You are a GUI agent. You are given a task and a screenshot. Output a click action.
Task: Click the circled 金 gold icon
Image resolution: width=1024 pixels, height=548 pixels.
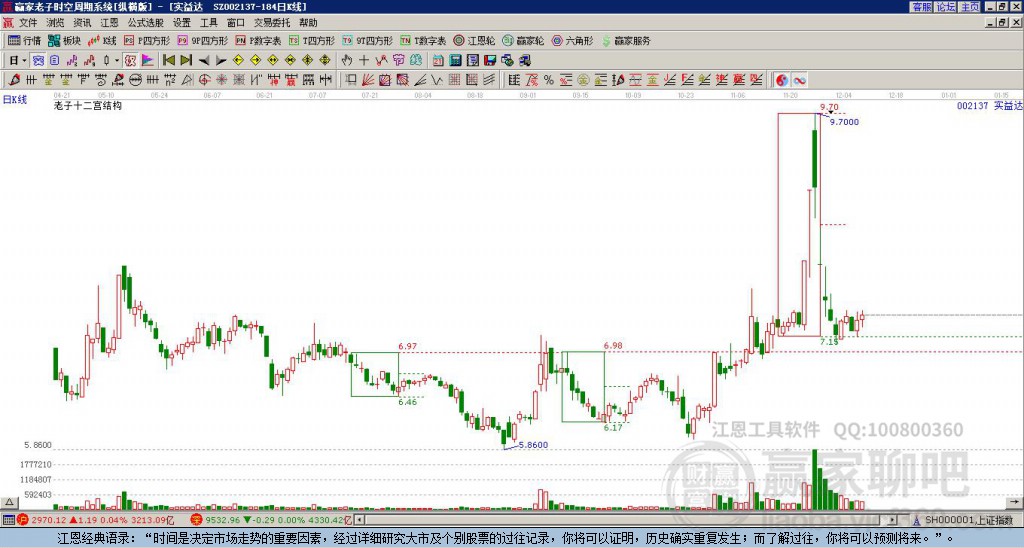[x=583, y=80]
